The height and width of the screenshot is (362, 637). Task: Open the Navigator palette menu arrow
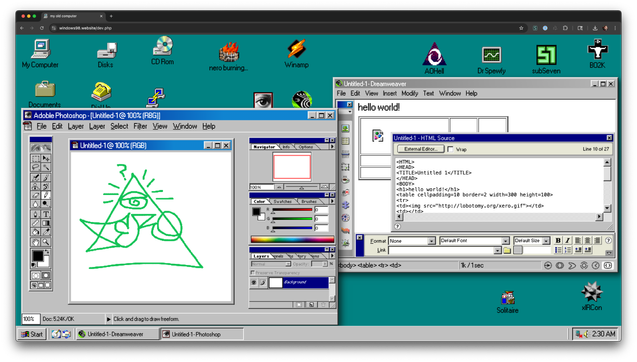tap(332, 147)
